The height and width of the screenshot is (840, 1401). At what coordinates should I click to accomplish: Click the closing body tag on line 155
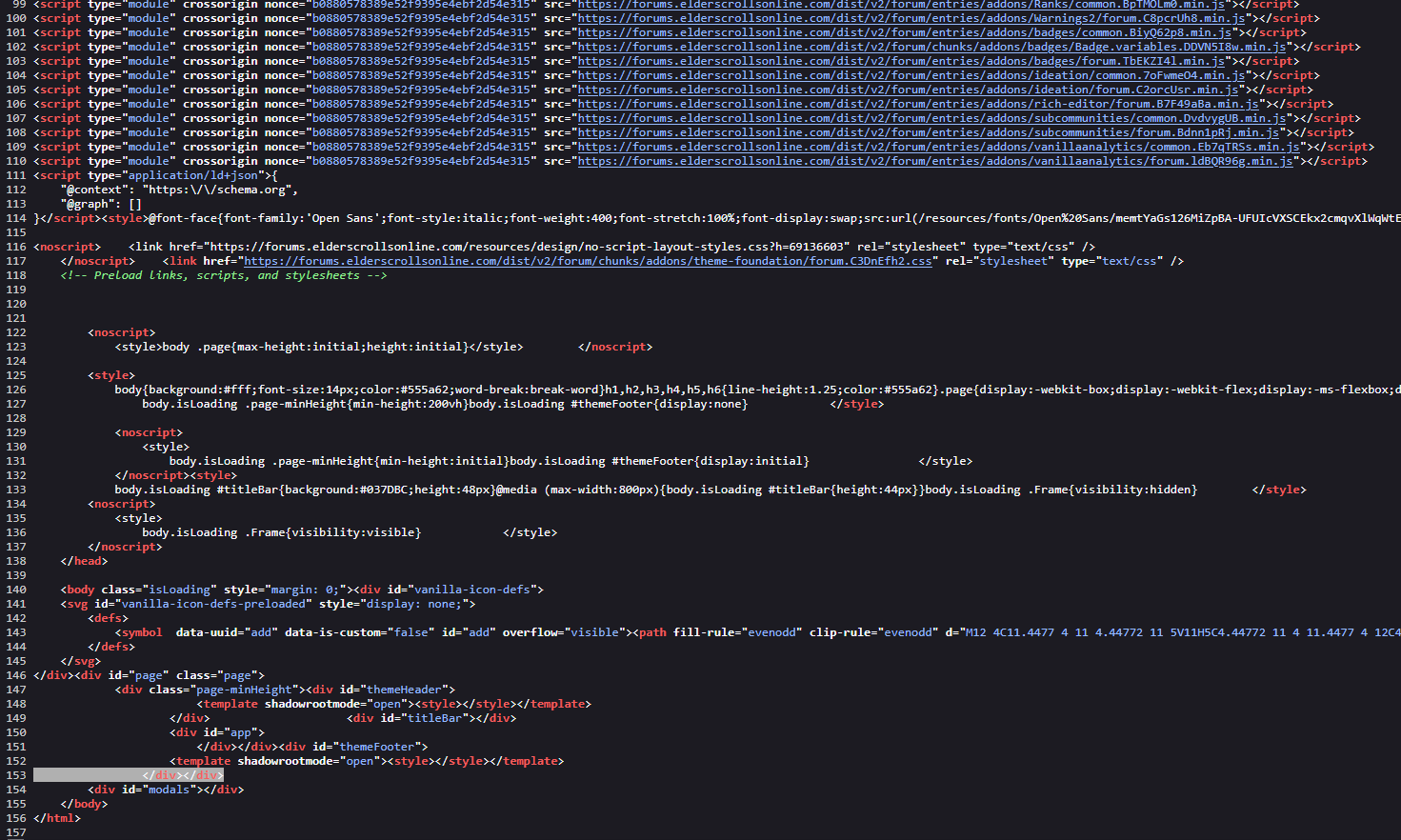pyautogui.click(x=84, y=804)
